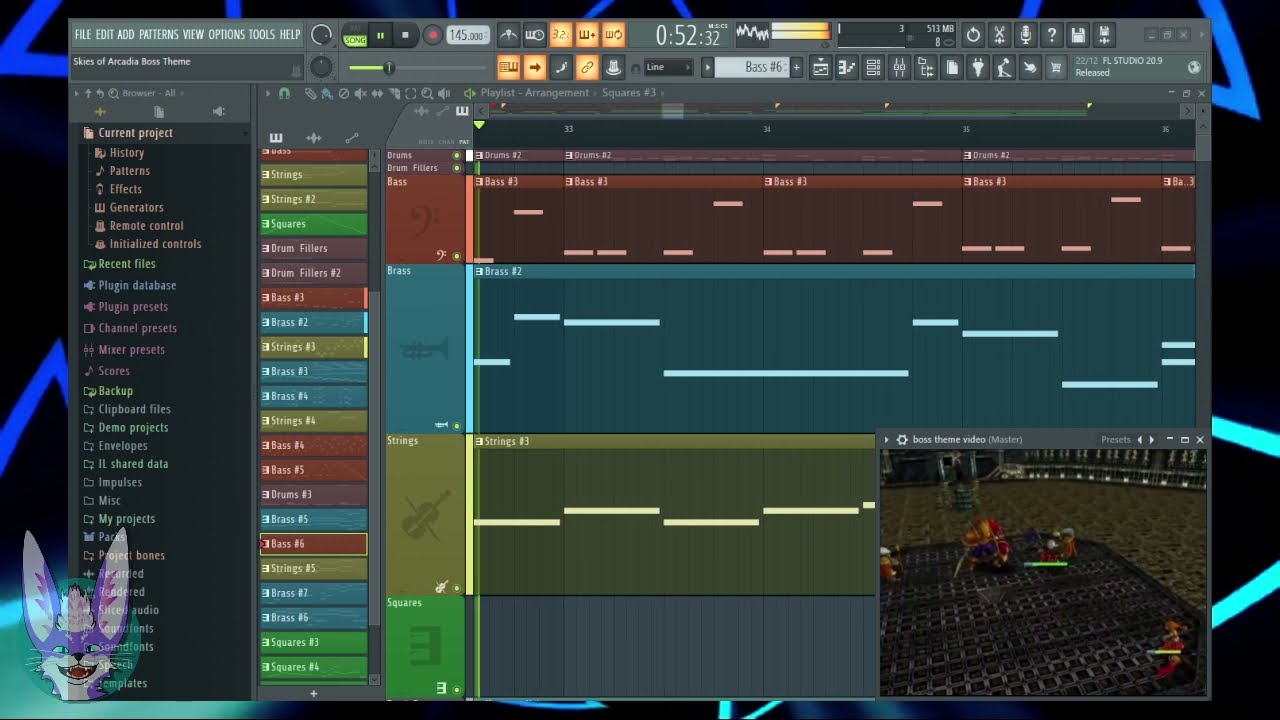This screenshot has width=1280, height=720.
Task: Click the 145.000 tempo field
Action: pos(467,35)
